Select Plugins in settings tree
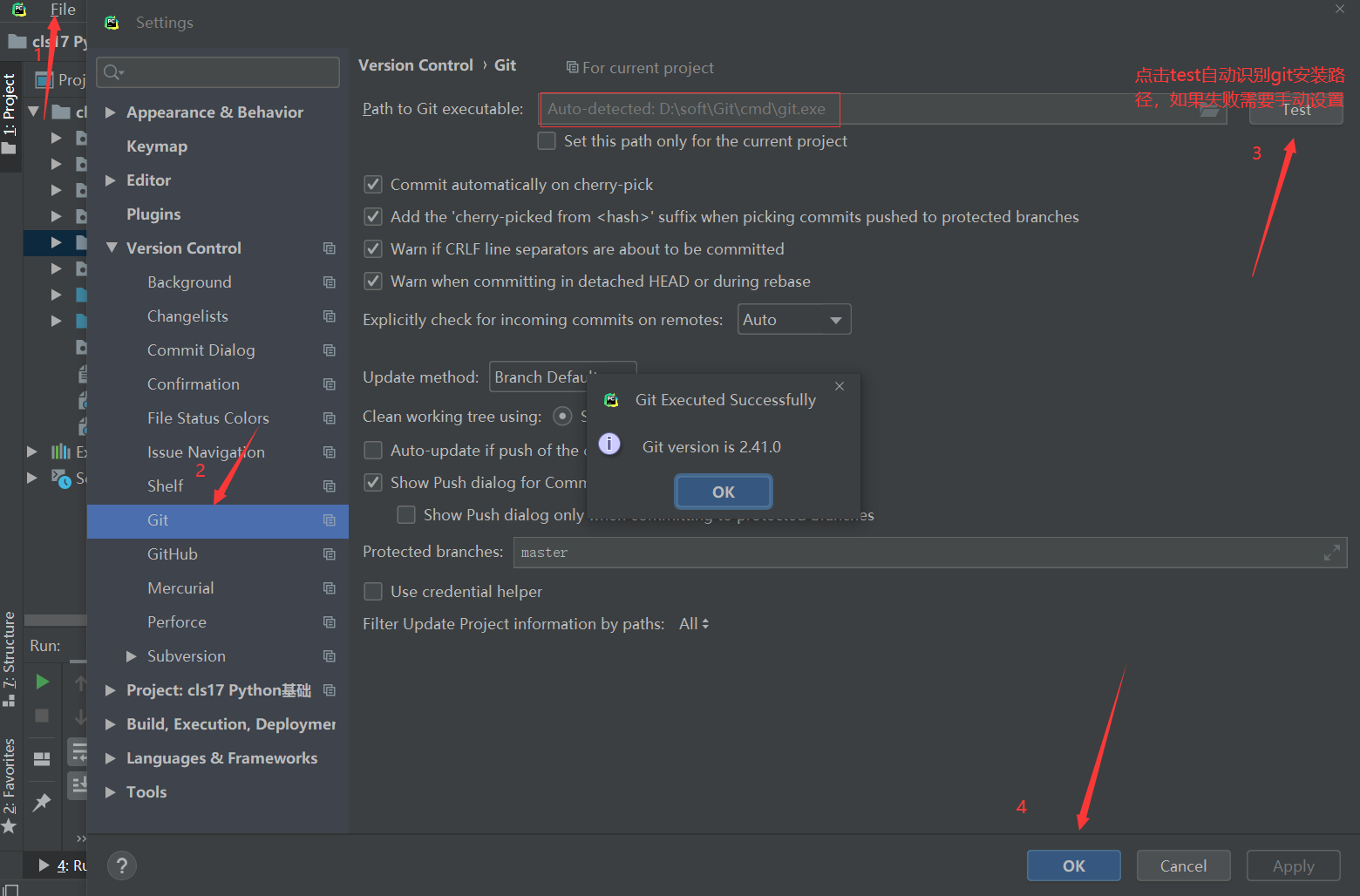This screenshot has width=1360, height=896. tap(153, 214)
